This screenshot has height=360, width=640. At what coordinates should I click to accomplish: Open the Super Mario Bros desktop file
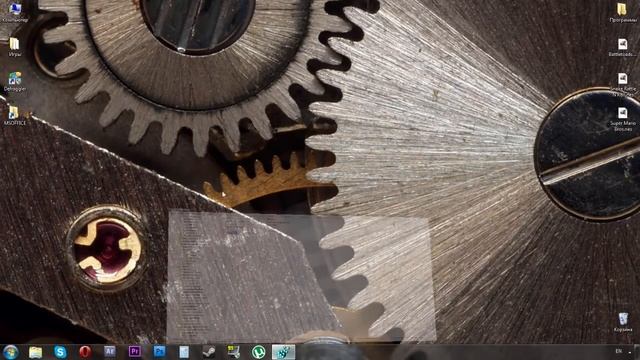pyautogui.click(x=622, y=119)
